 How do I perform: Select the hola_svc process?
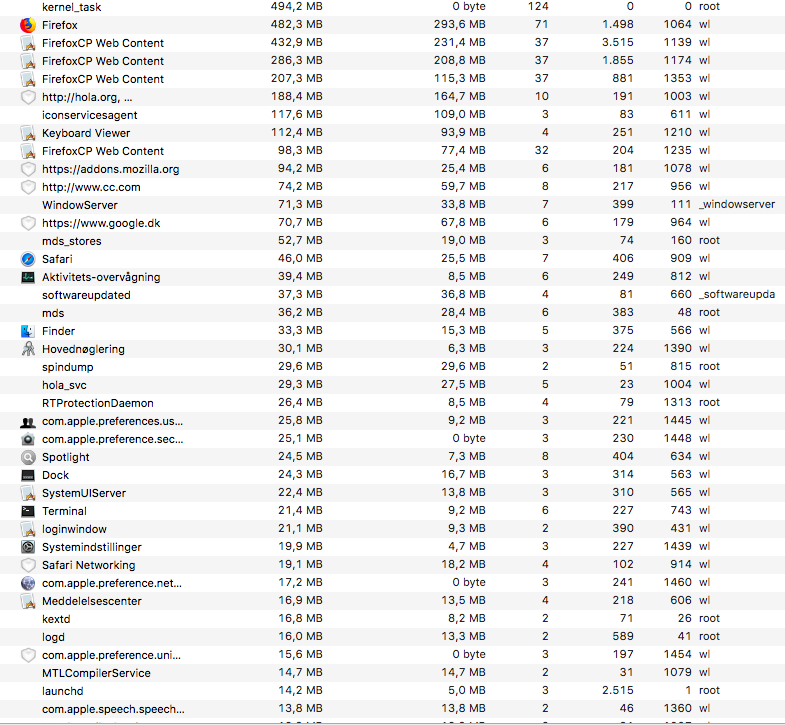pos(64,386)
